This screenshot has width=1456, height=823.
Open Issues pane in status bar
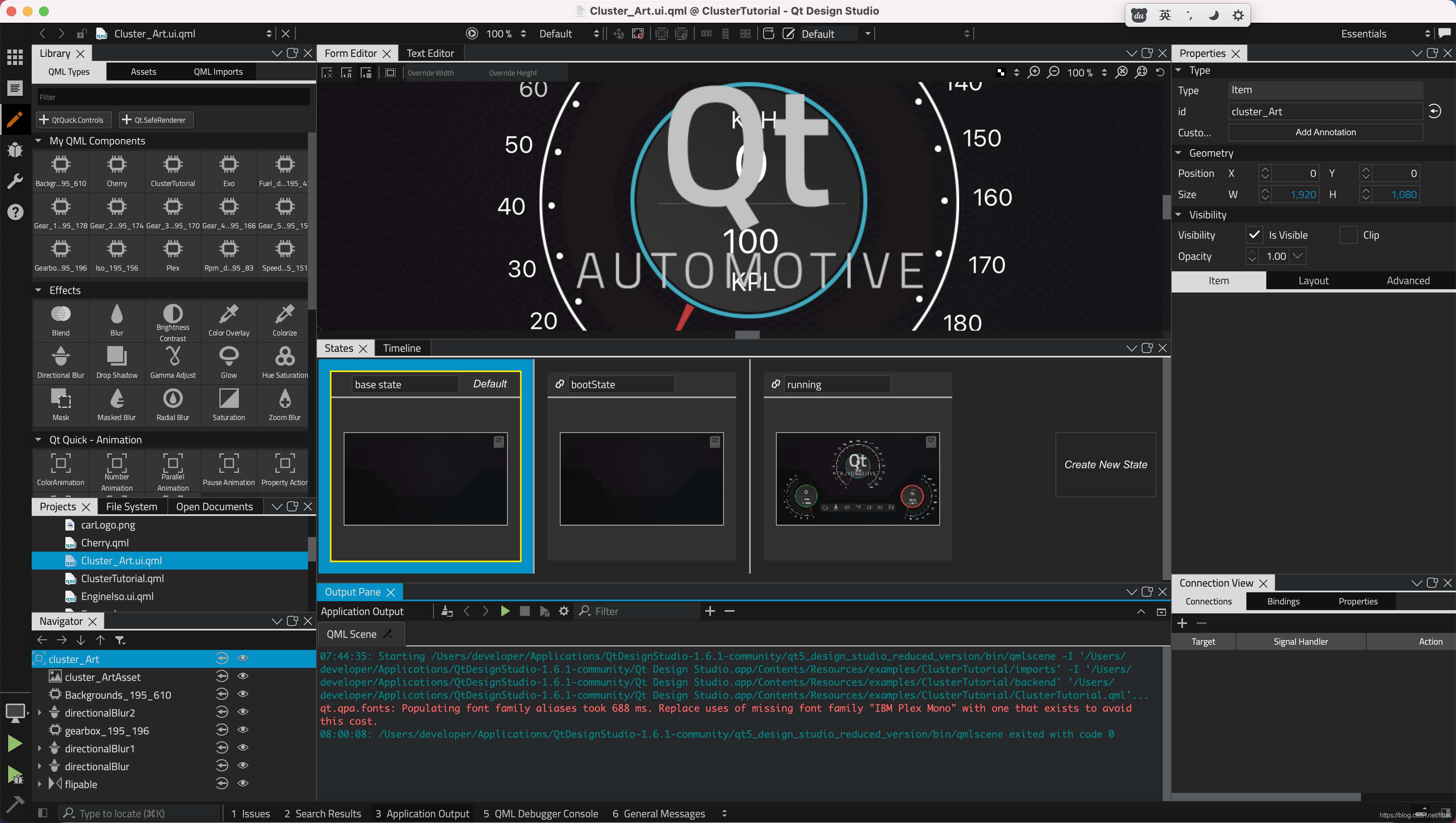pos(250,813)
